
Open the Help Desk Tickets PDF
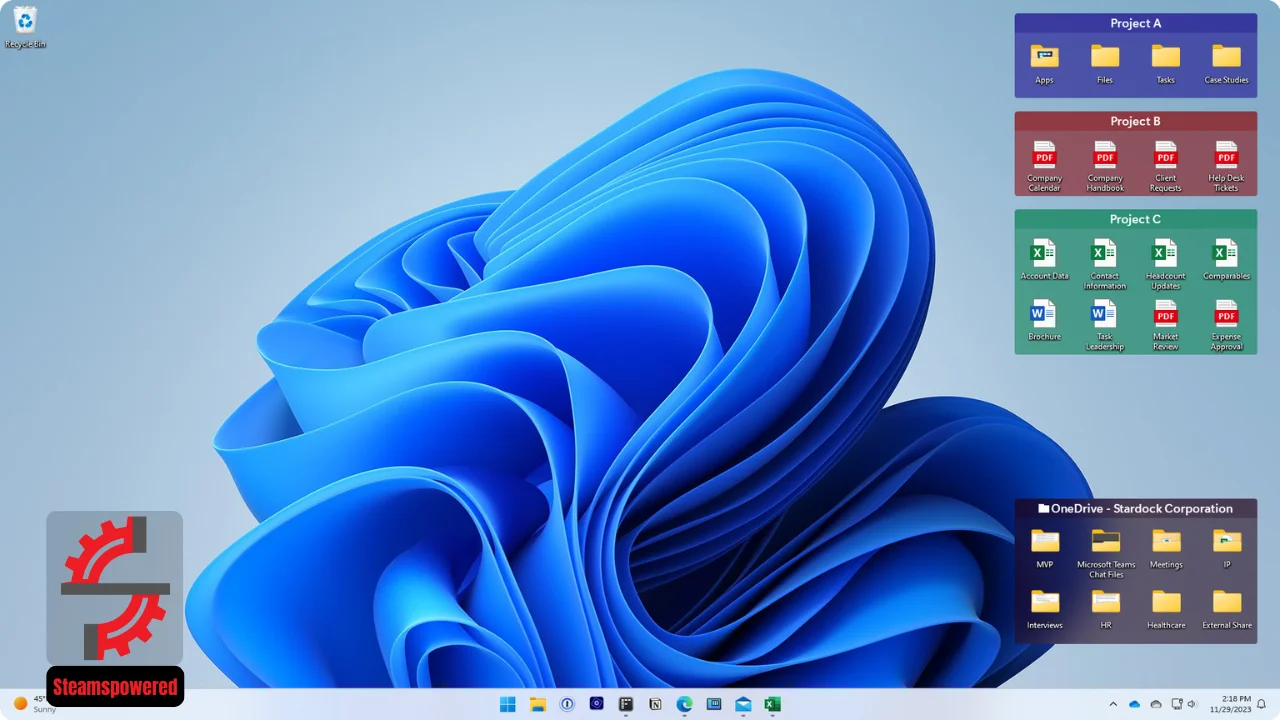pos(1226,166)
